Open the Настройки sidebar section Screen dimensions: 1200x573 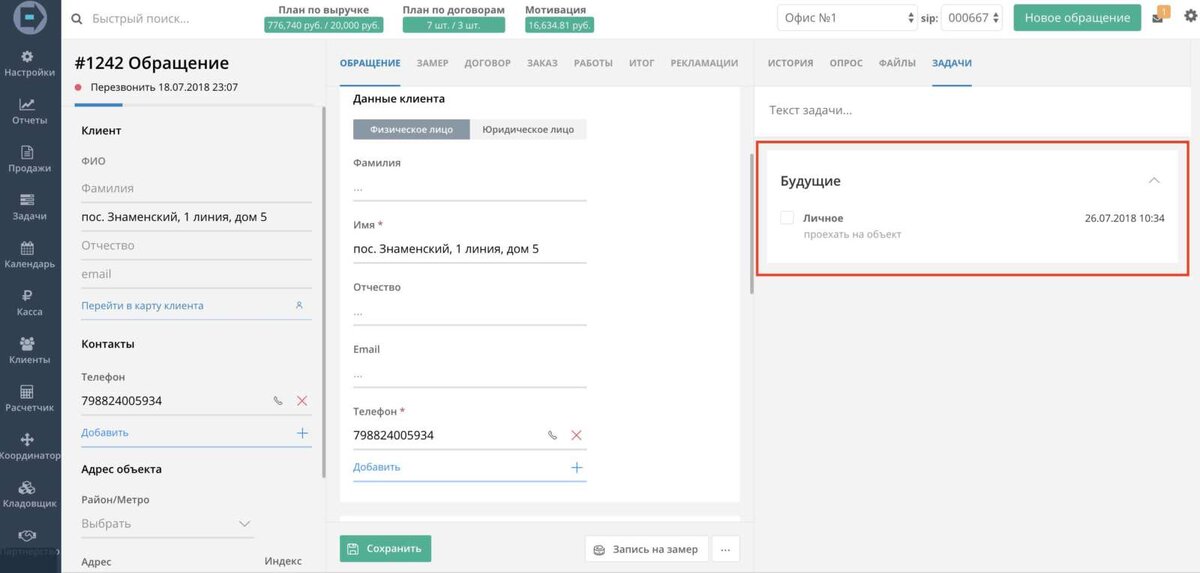point(29,64)
